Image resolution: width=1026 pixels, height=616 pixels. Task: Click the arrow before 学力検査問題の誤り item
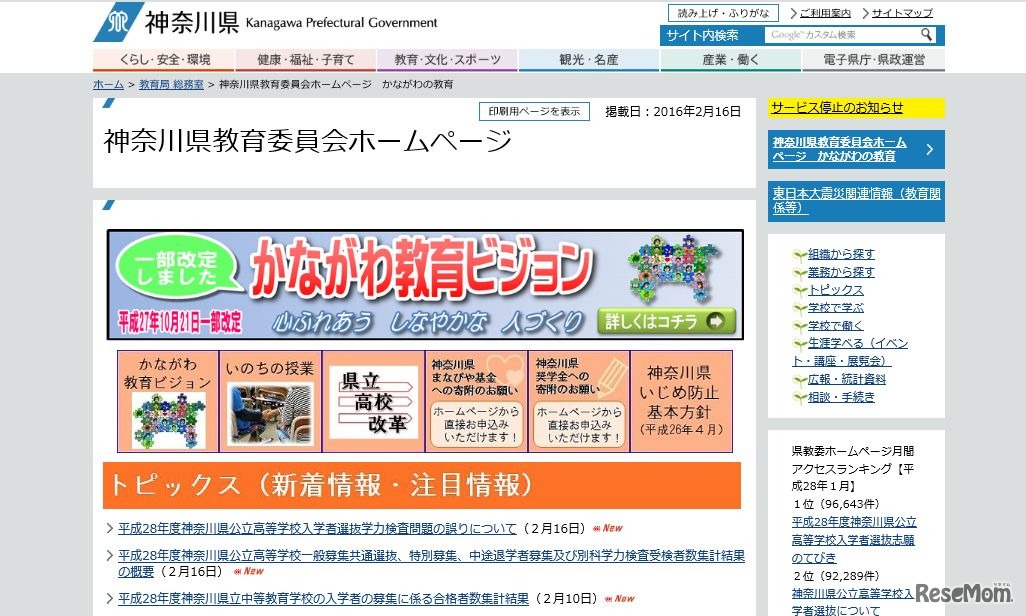pyautogui.click(x=110, y=528)
